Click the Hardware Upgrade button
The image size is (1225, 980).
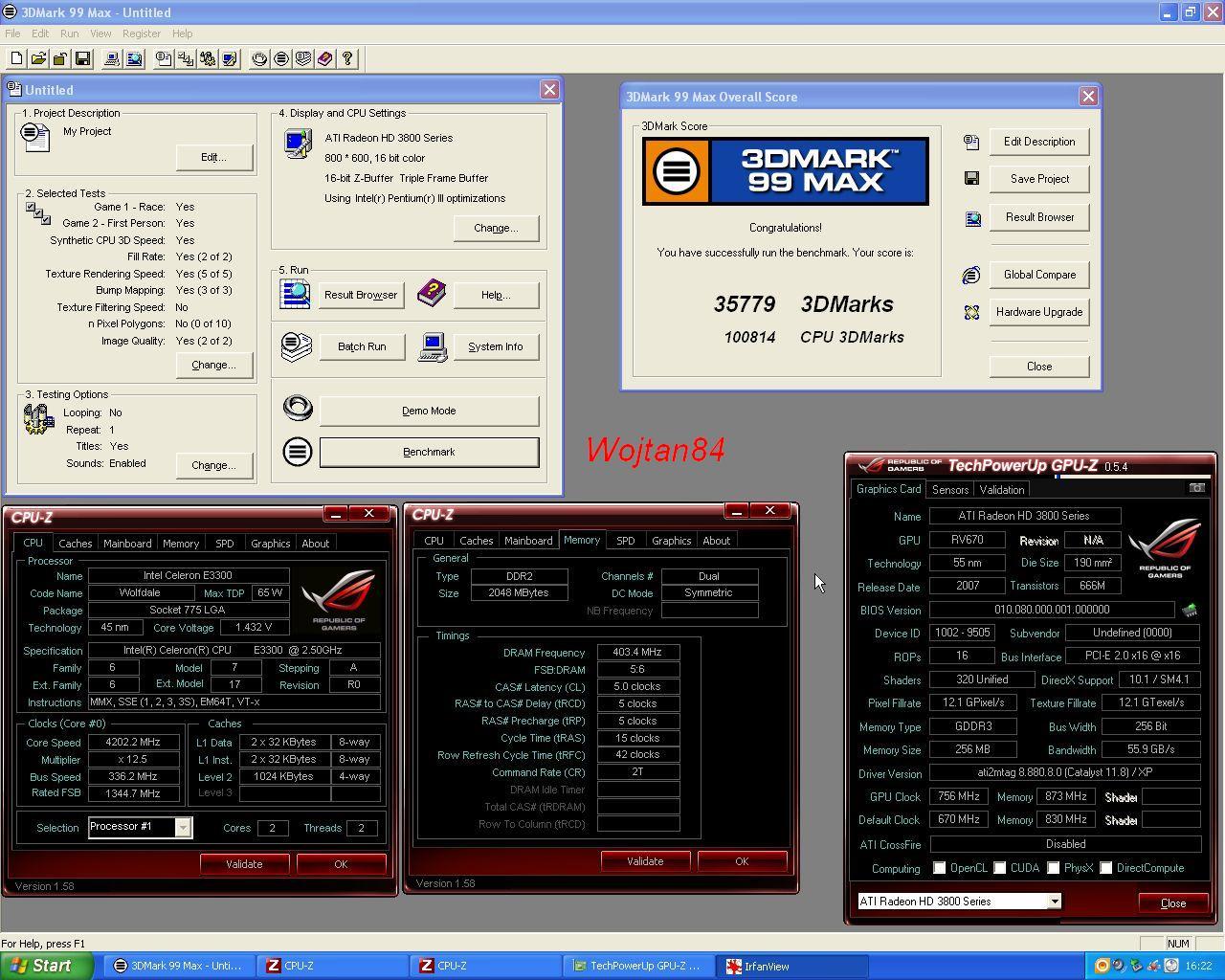[x=1039, y=312]
